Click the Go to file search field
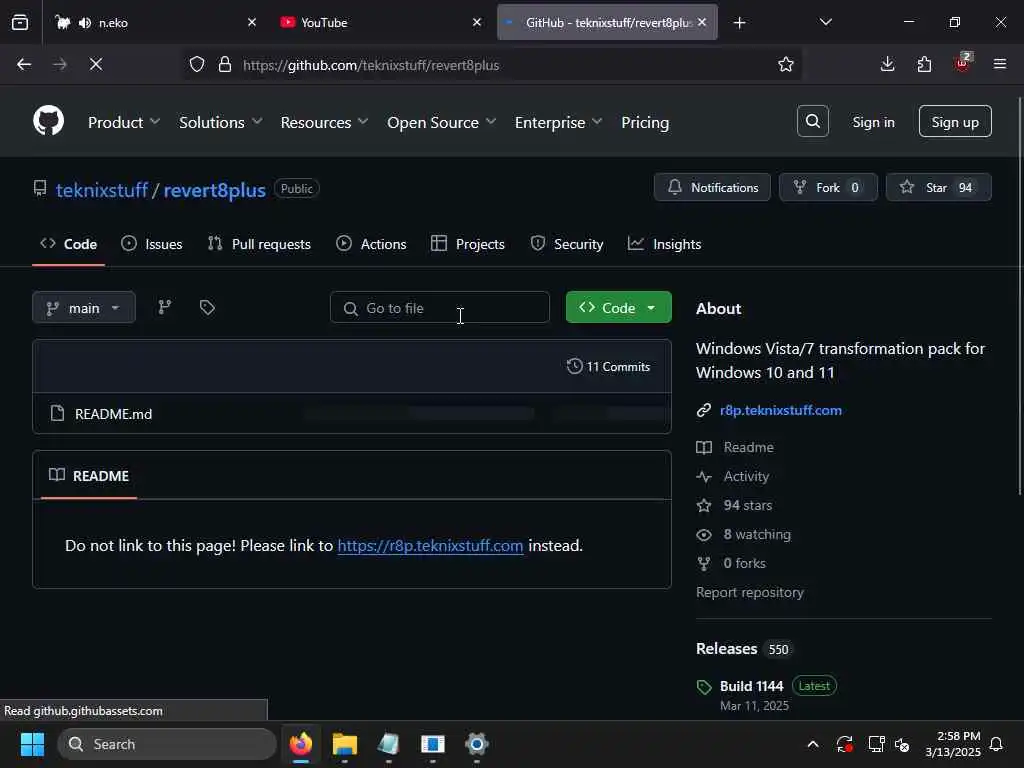 tap(440, 308)
